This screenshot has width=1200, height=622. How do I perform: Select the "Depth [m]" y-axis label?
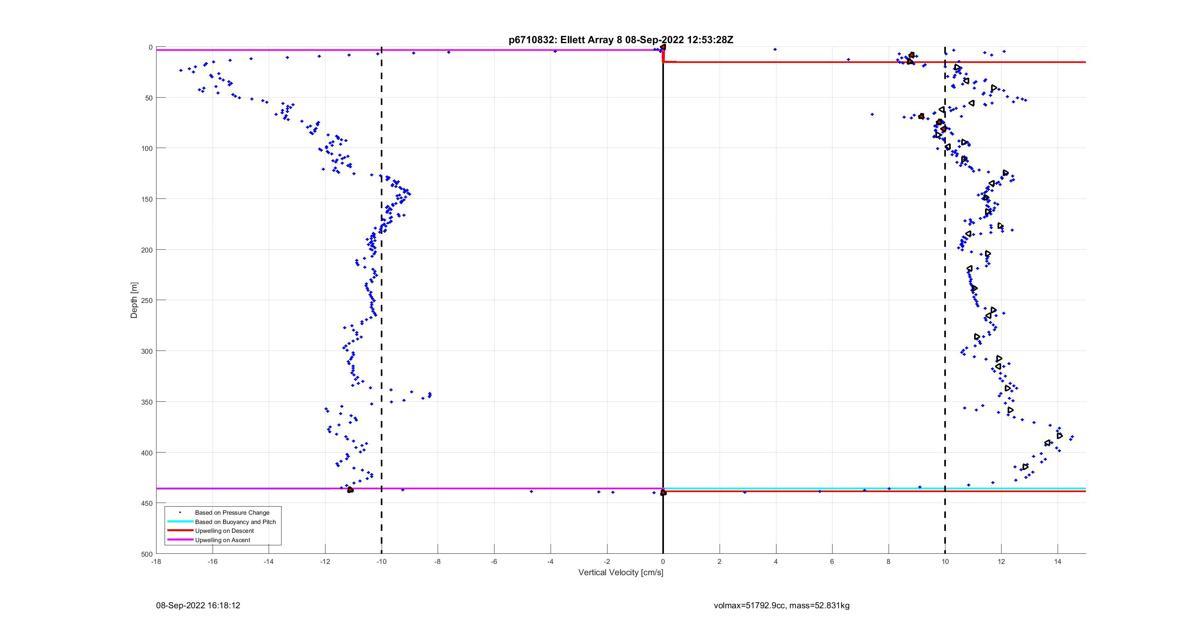[x=133, y=300]
